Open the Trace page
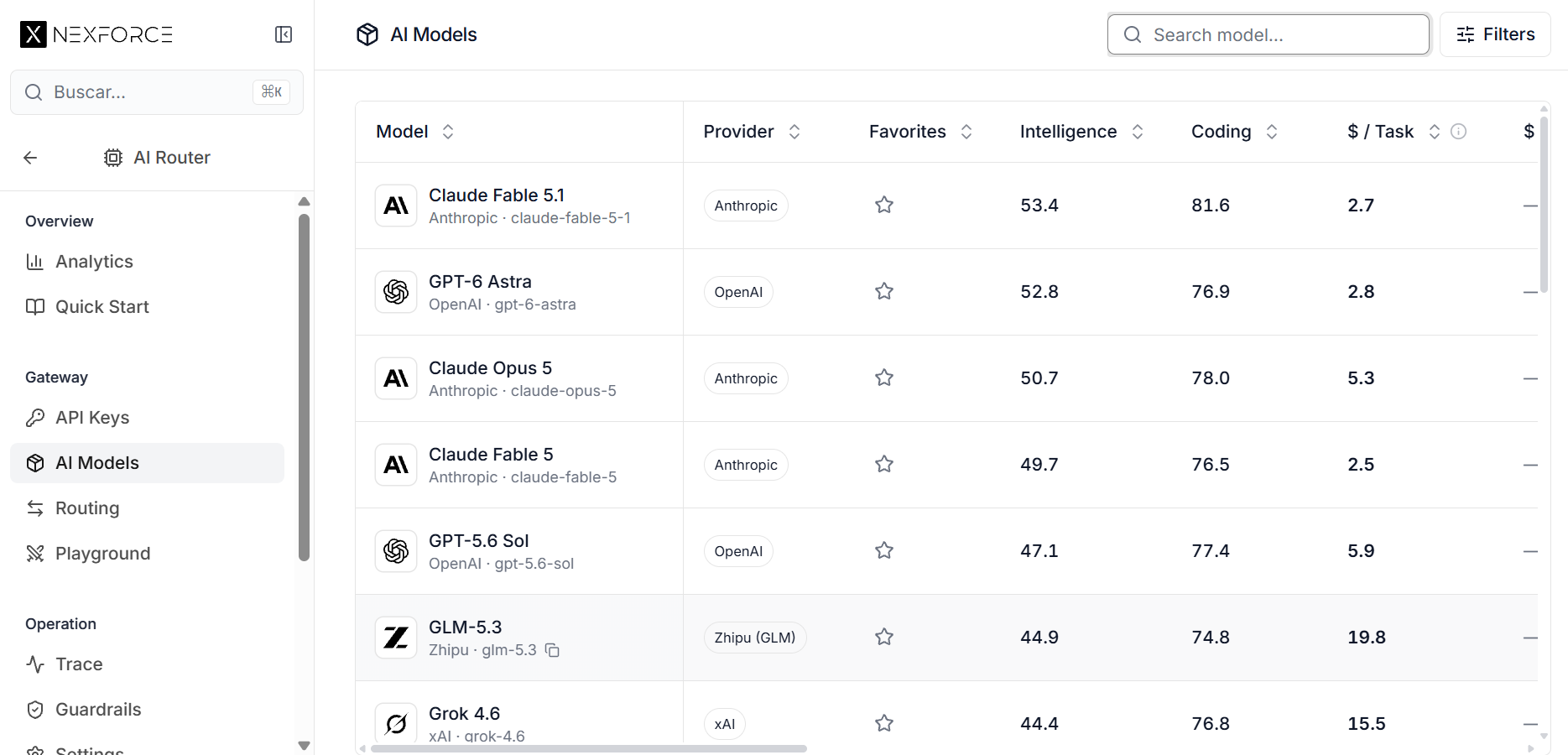 pos(147,664)
